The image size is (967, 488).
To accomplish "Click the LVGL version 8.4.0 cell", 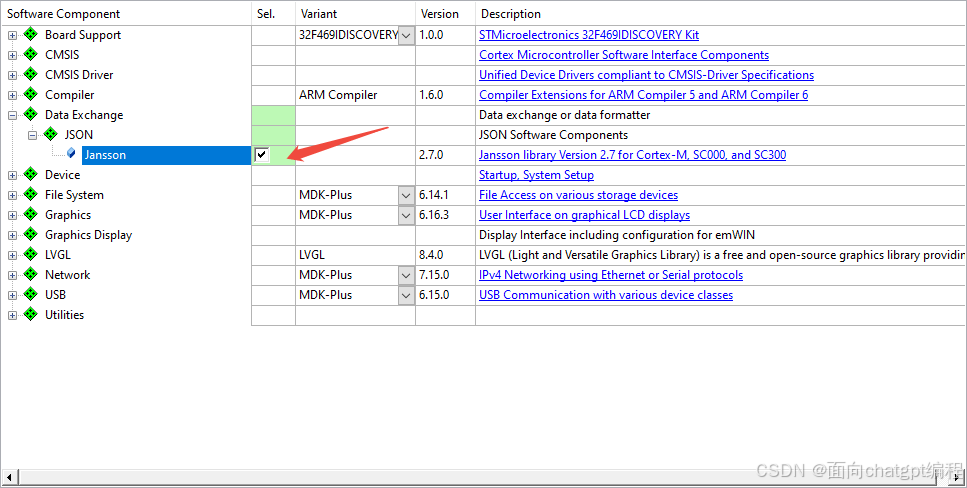I will pyautogui.click(x=445, y=255).
